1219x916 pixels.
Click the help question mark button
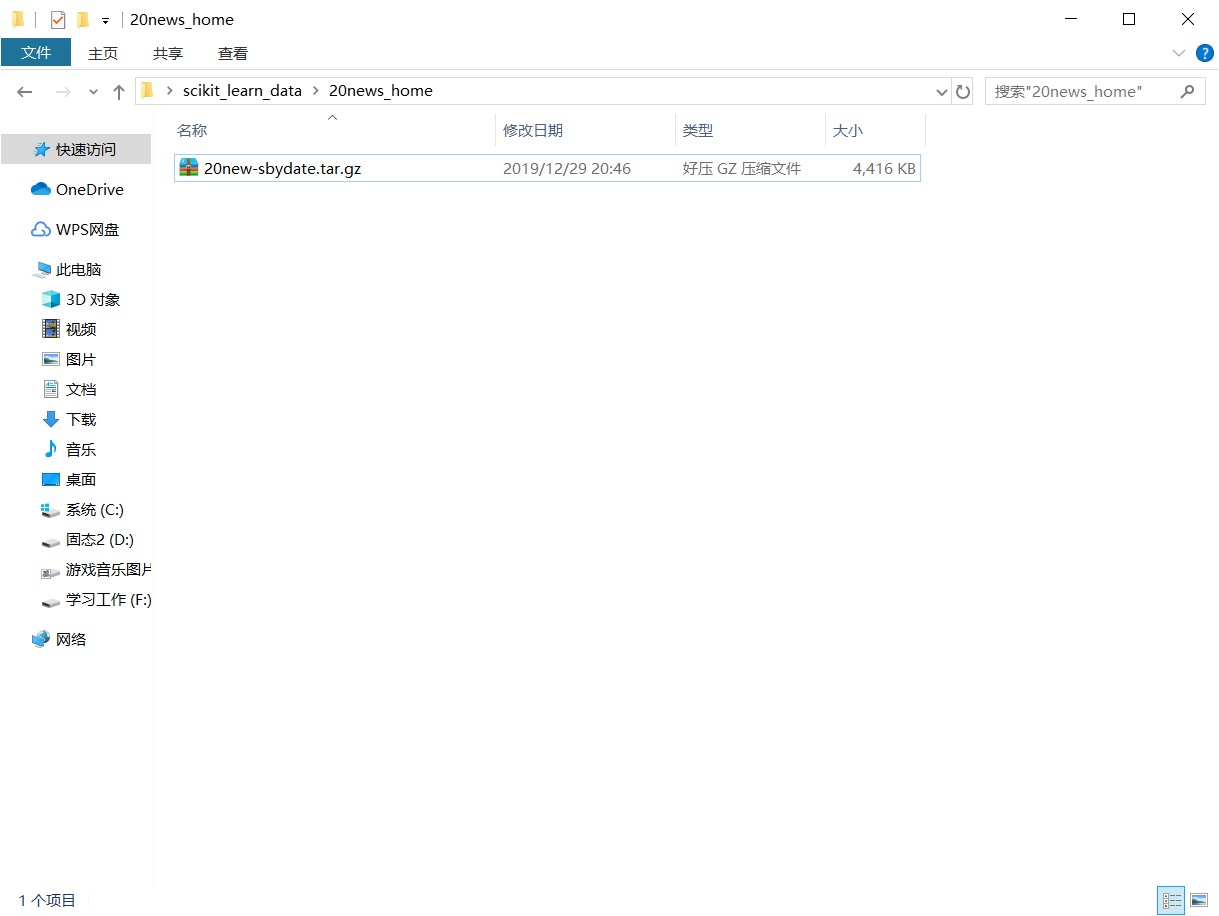pos(1204,53)
